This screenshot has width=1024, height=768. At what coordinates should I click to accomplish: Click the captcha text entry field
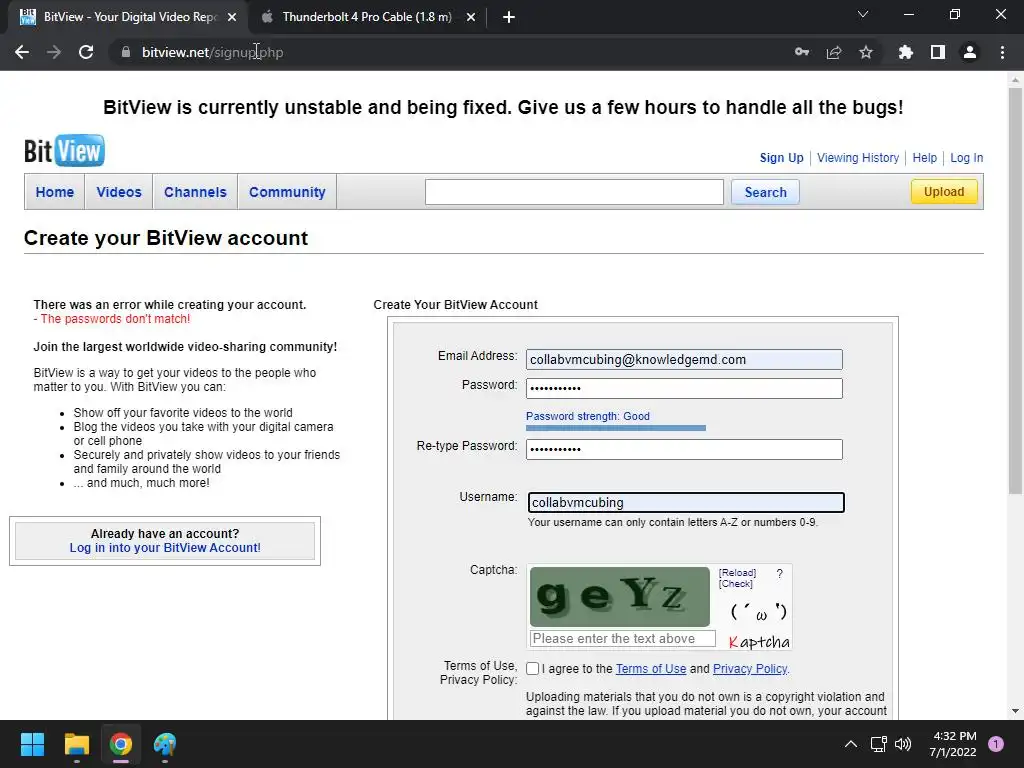(622, 639)
